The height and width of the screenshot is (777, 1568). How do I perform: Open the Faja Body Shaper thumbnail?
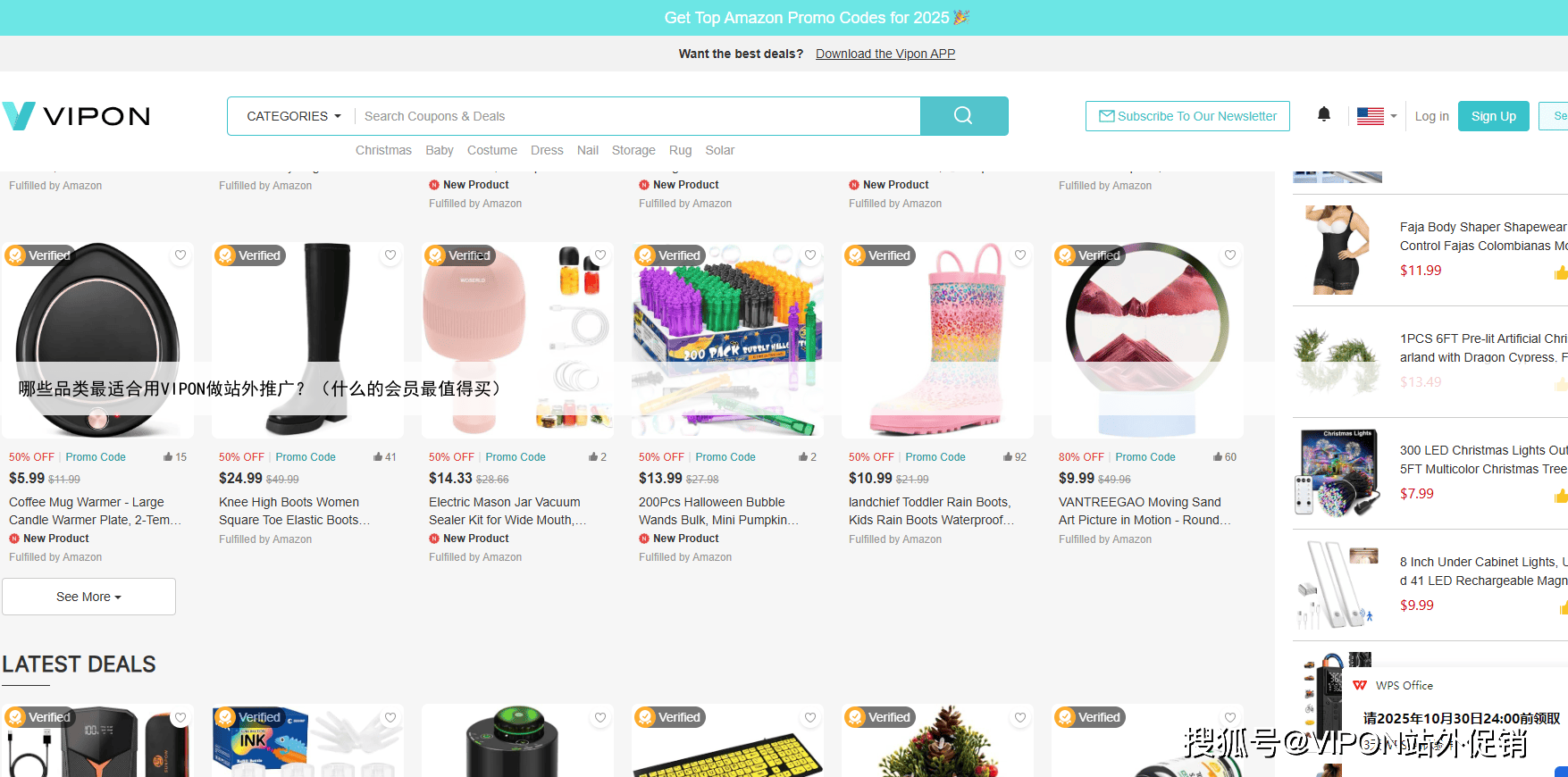pyautogui.click(x=1337, y=250)
